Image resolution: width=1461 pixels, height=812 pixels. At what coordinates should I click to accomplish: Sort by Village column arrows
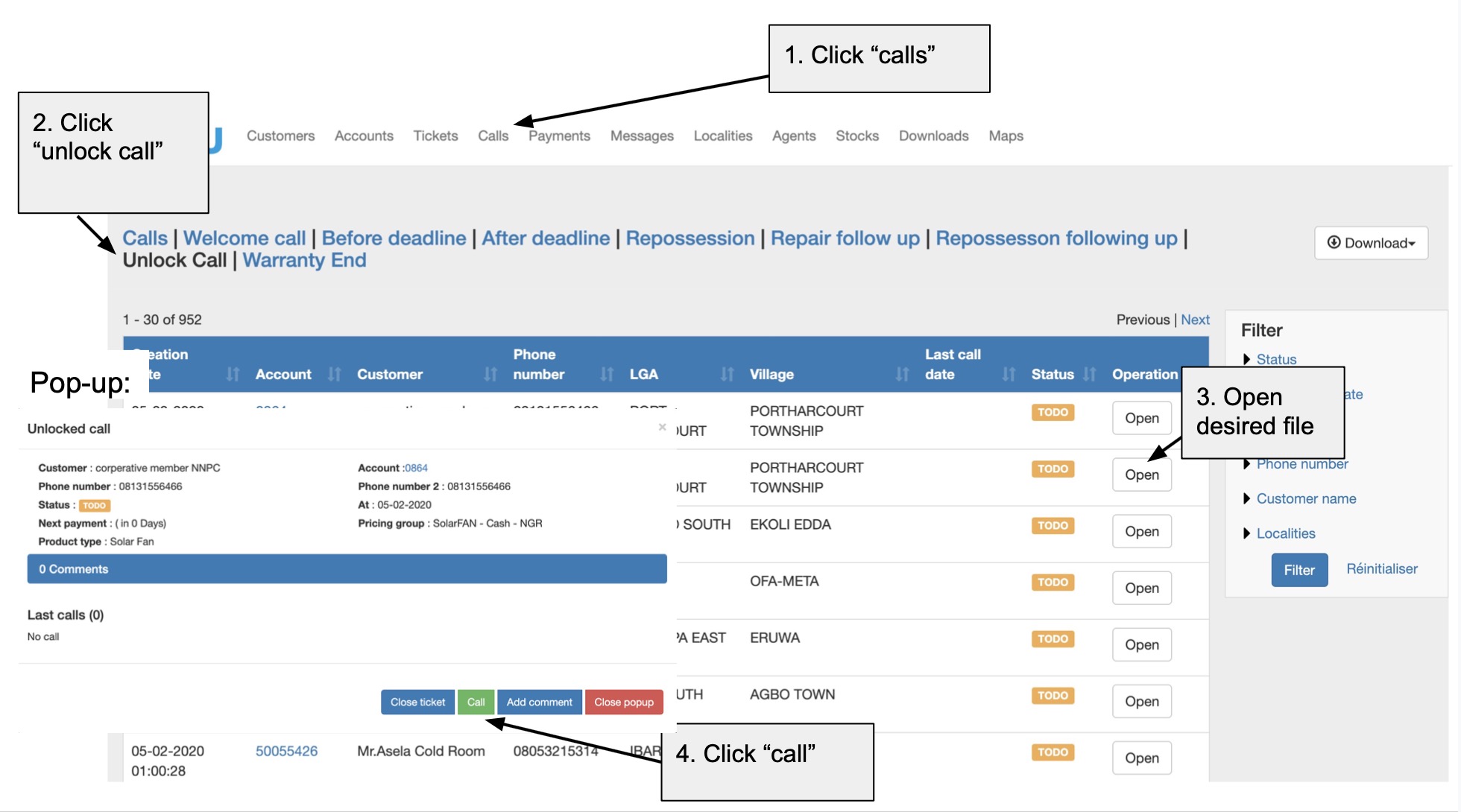pos(902,374)
